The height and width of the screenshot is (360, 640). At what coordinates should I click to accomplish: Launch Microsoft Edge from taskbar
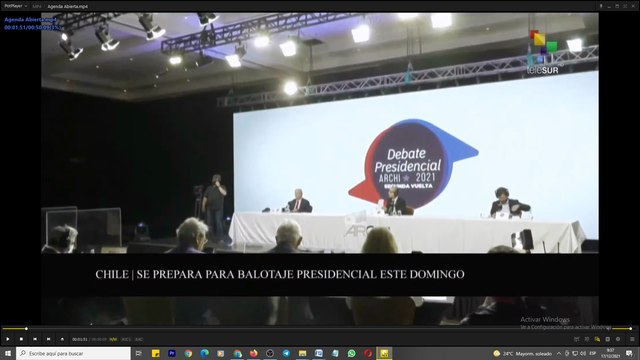point(204,353)
